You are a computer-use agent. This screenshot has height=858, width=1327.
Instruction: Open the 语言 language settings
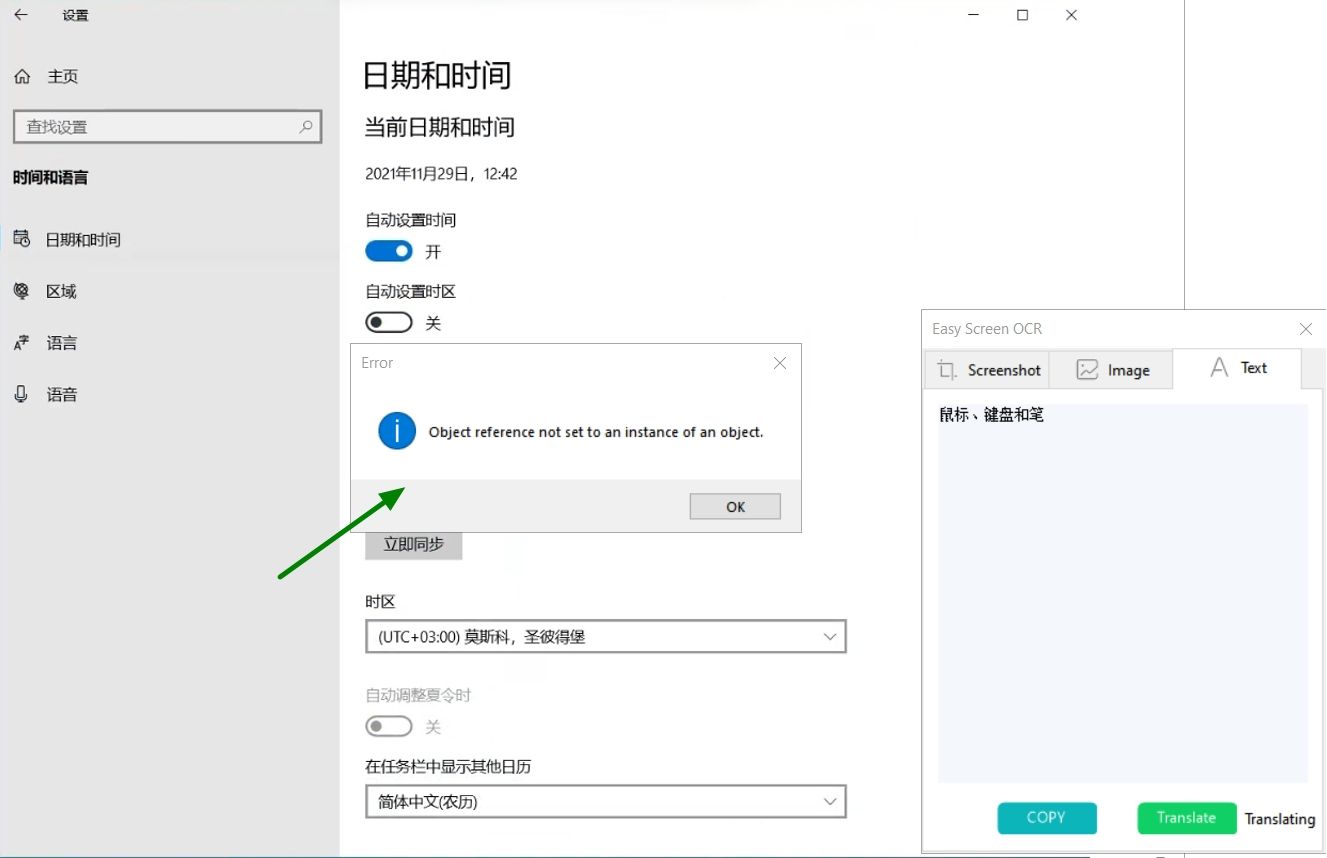45,343
